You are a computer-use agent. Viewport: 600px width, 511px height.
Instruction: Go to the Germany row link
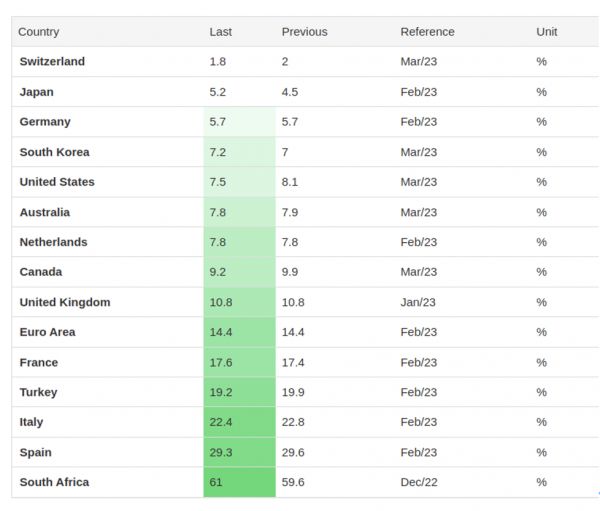point(45,122)
